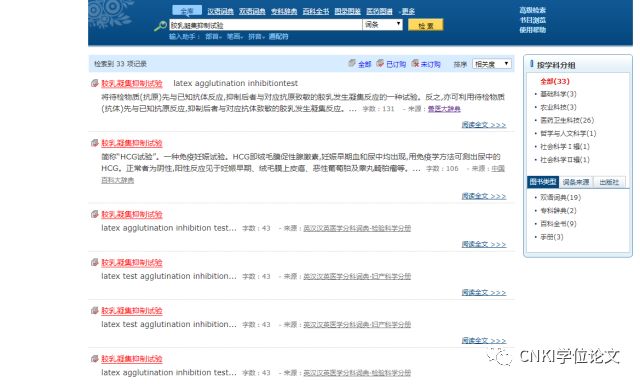Open title link of the HCG试验 result
The image size is (640, 384).
coord(132,143)
